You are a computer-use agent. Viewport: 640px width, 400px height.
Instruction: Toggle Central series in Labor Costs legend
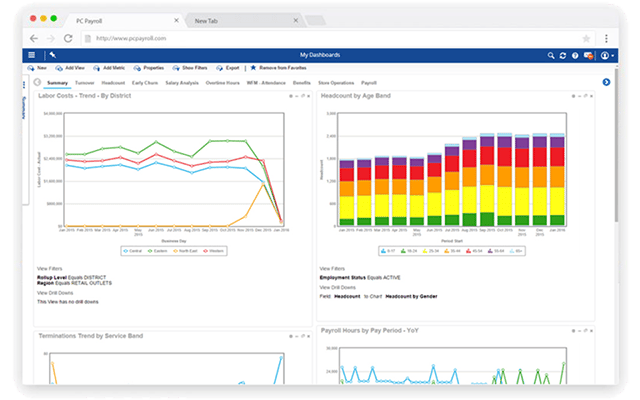coord(133,251)
